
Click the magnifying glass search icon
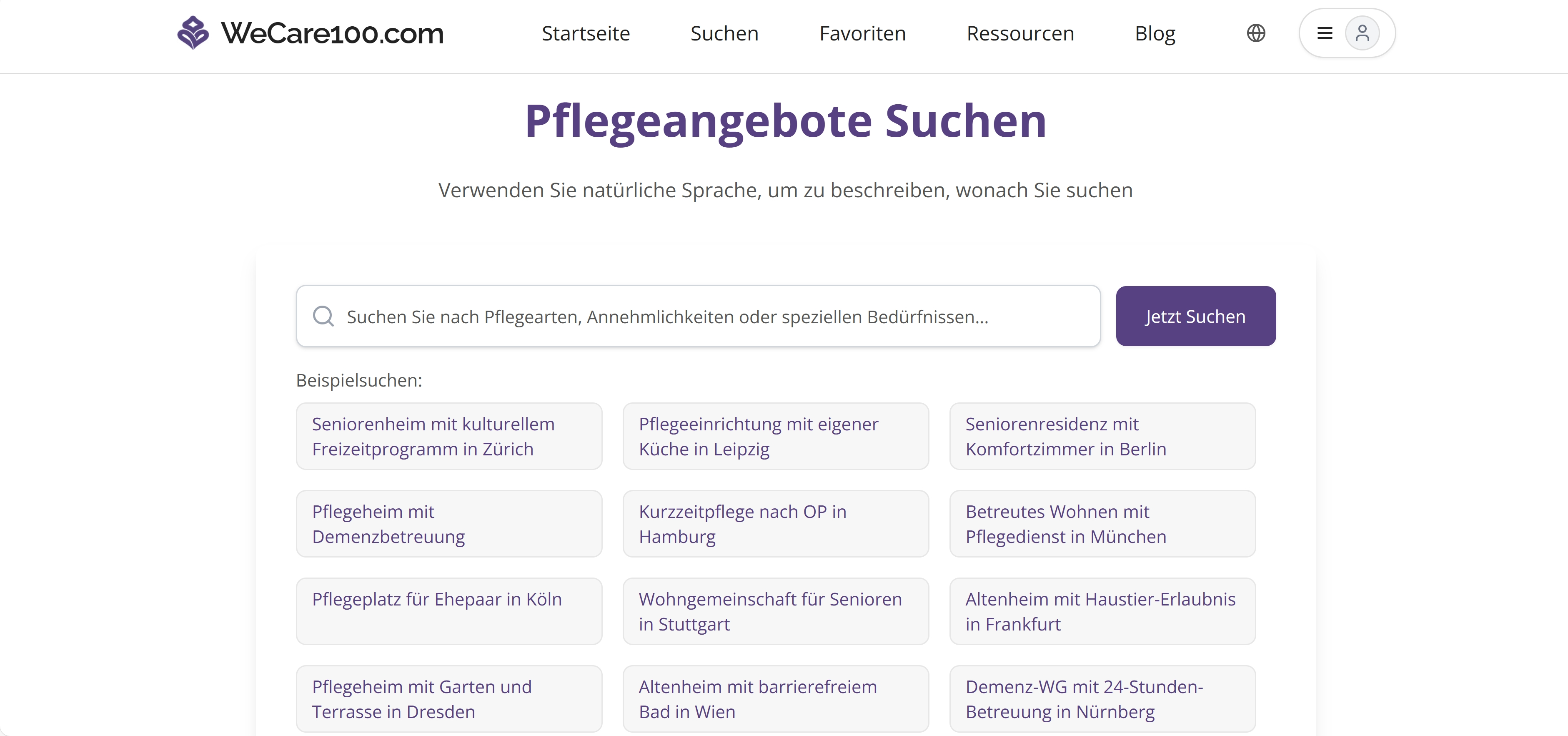click(x=323, y=316)
